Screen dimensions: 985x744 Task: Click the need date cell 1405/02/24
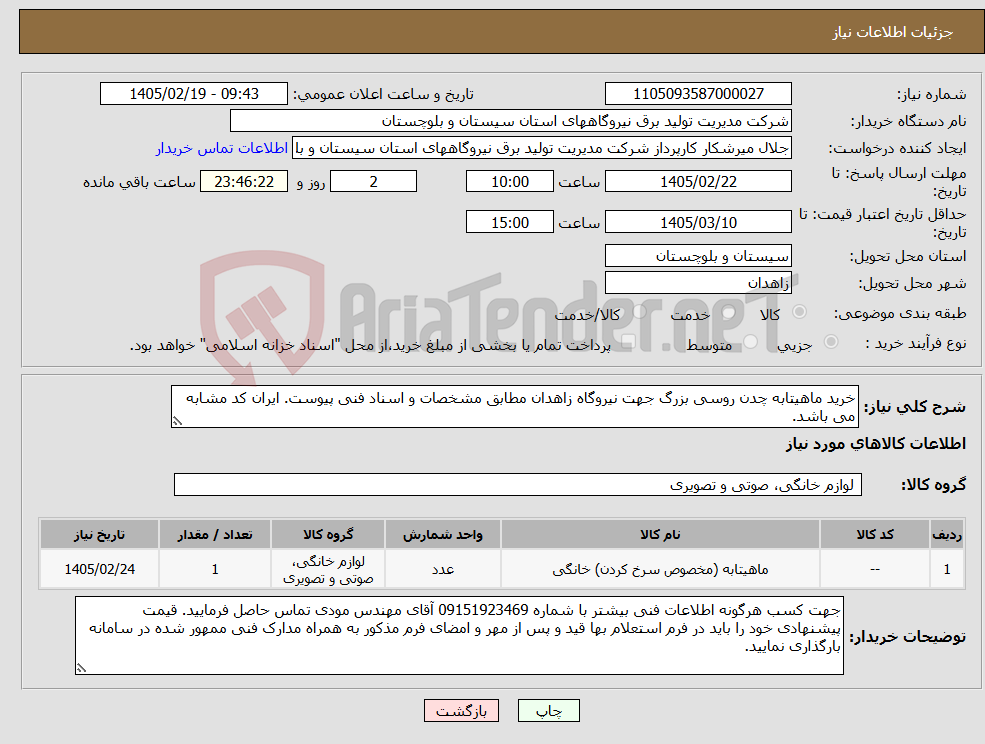(x=99, y=569)
